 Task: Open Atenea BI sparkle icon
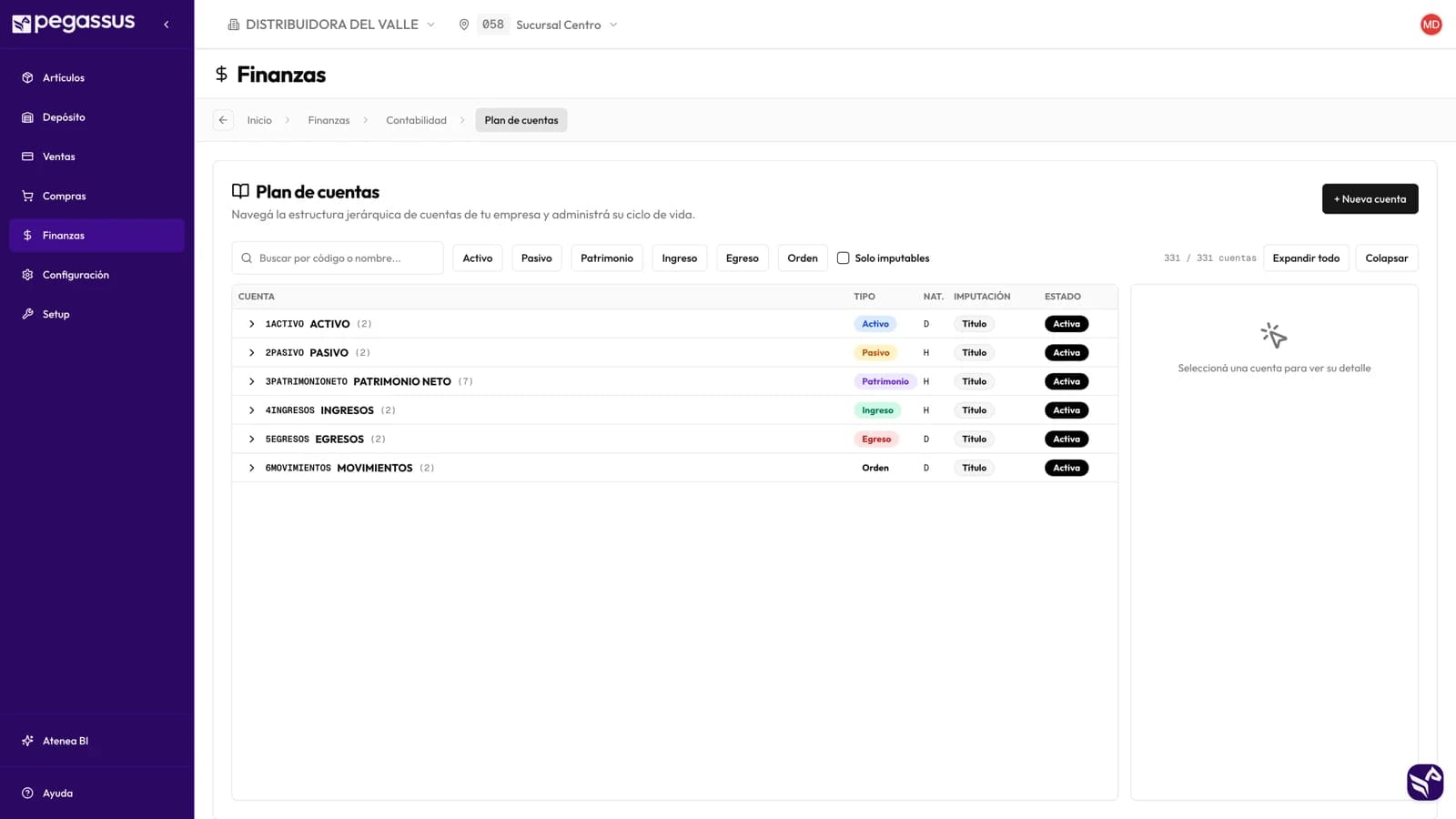coord(27,741)
